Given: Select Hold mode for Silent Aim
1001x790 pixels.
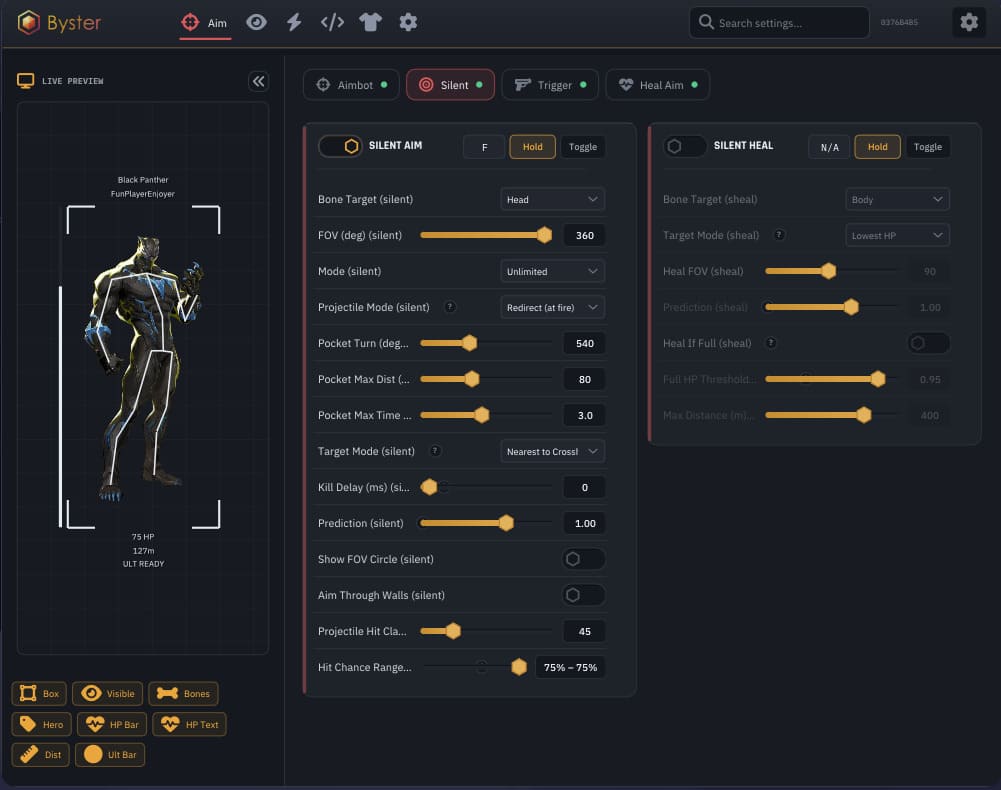Looking at the screenshot, I should 532,147.
